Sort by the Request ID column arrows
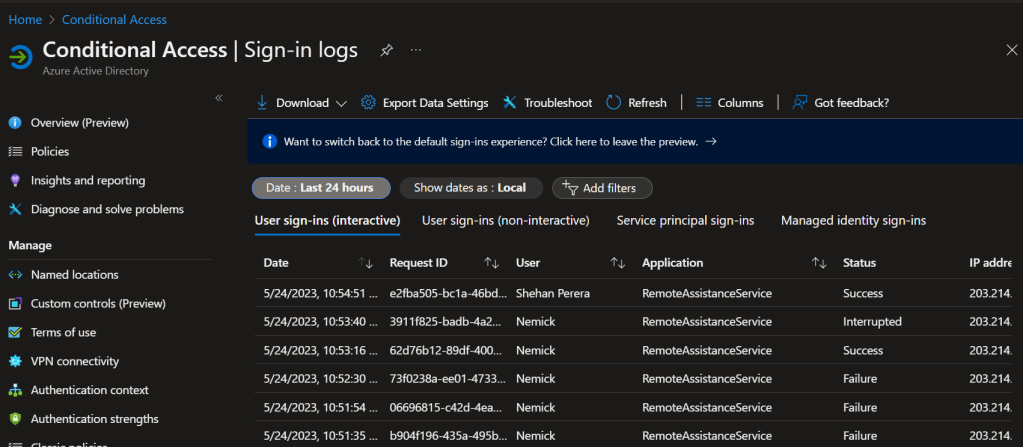Viewport: 1023px width, 447px height. 491,263
